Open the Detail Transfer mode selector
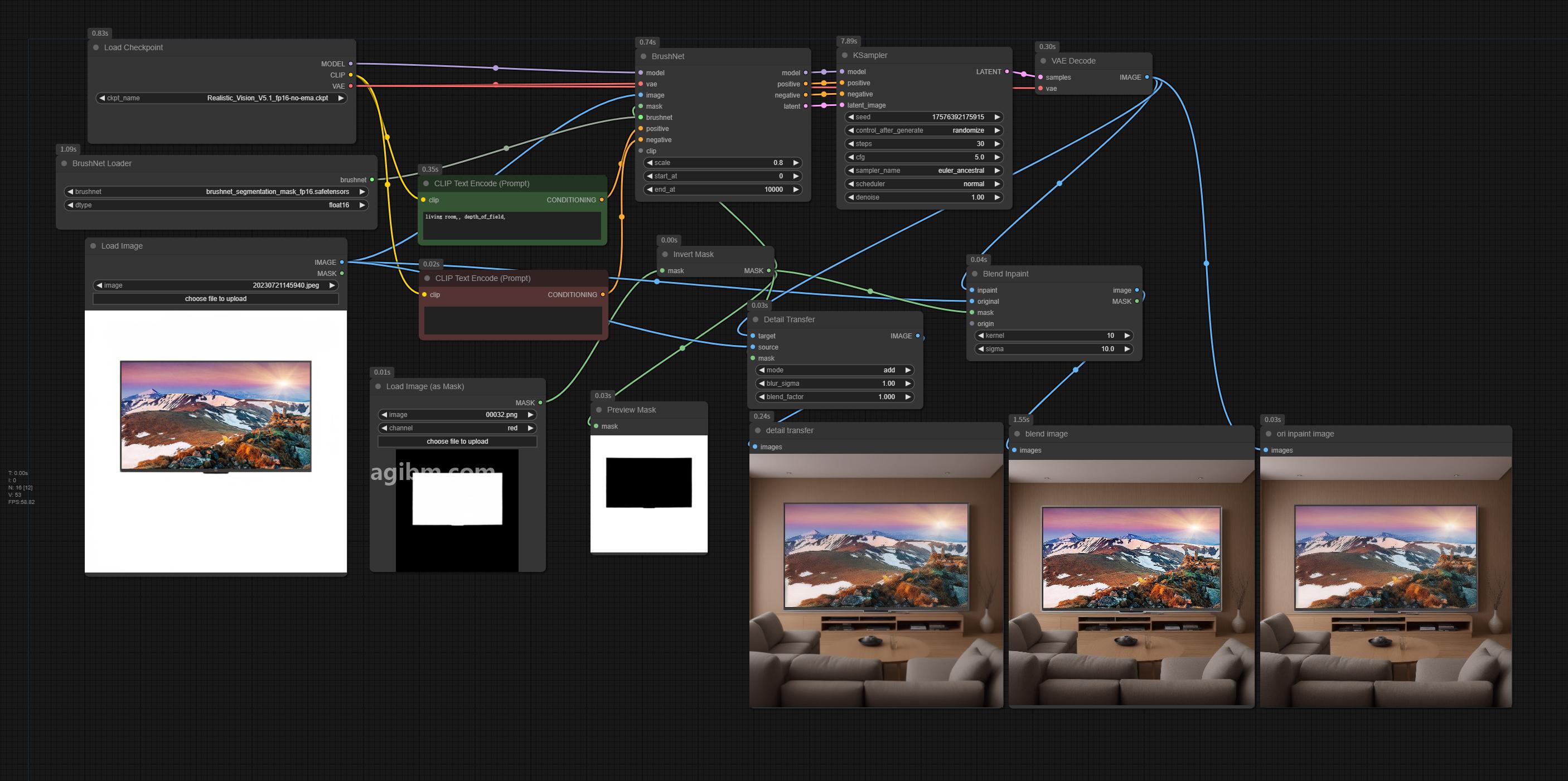The height and width of the screenshot is (781, 1568). coord(835,370)
